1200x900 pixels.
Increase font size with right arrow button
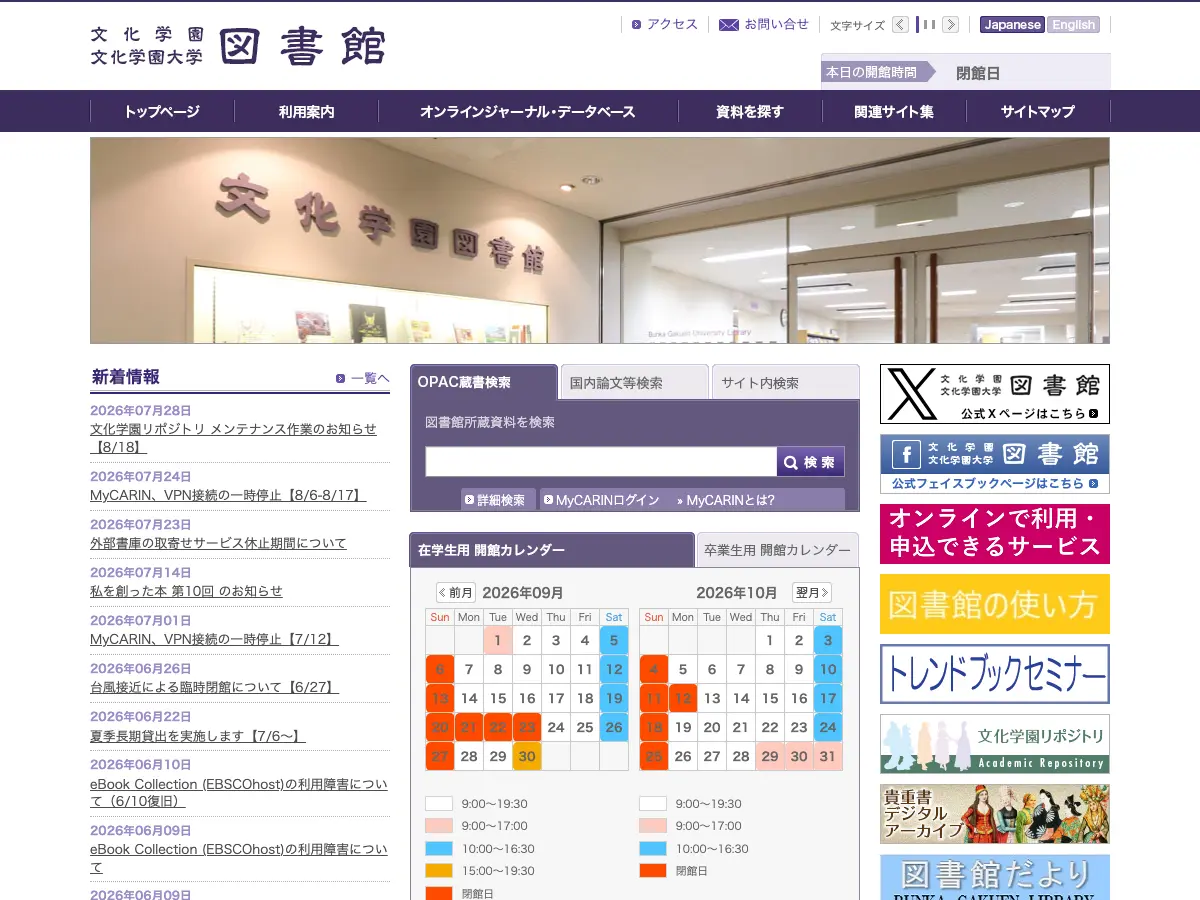950,25
